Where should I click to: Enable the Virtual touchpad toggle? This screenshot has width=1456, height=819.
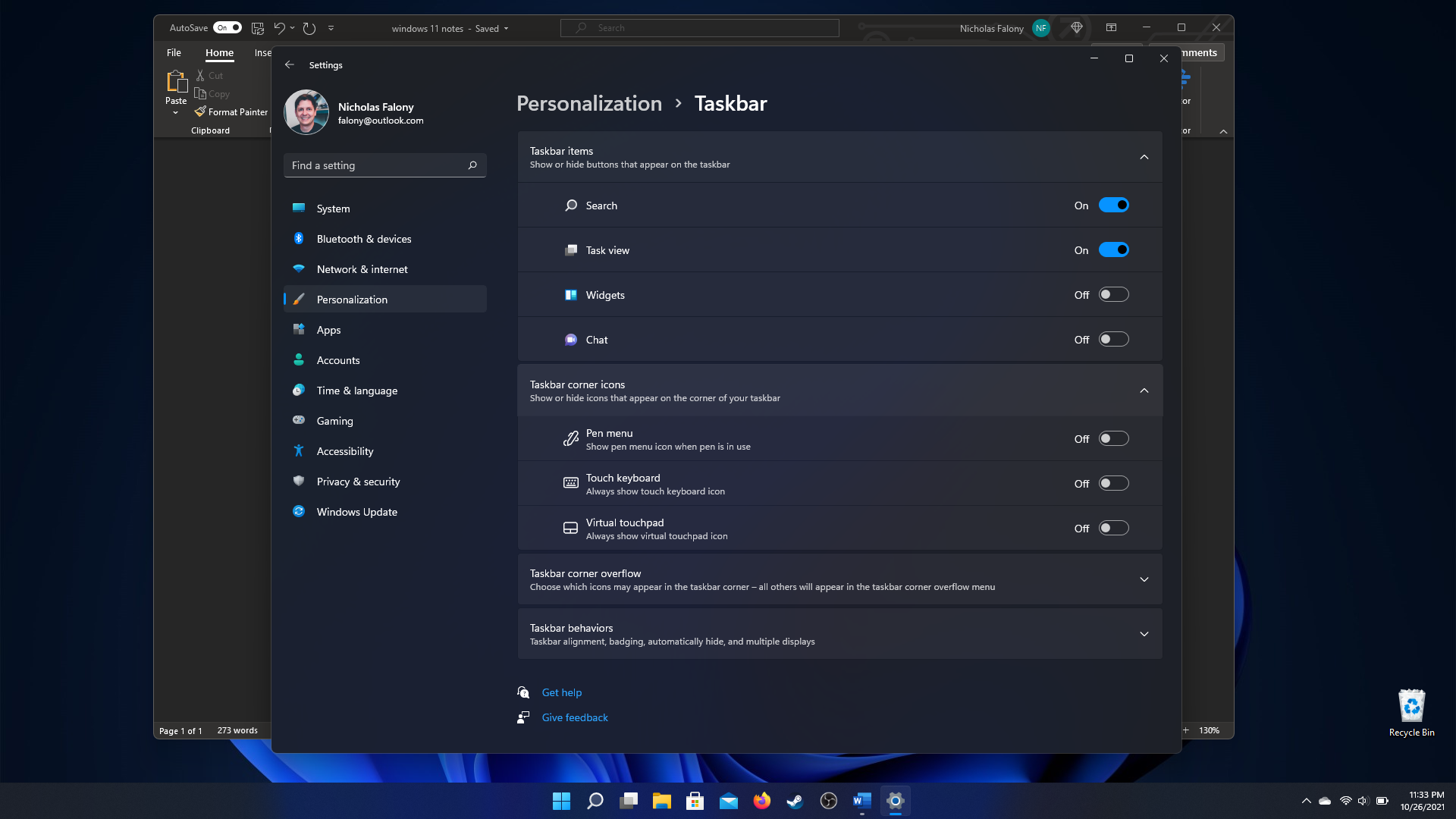(1113, 528)
